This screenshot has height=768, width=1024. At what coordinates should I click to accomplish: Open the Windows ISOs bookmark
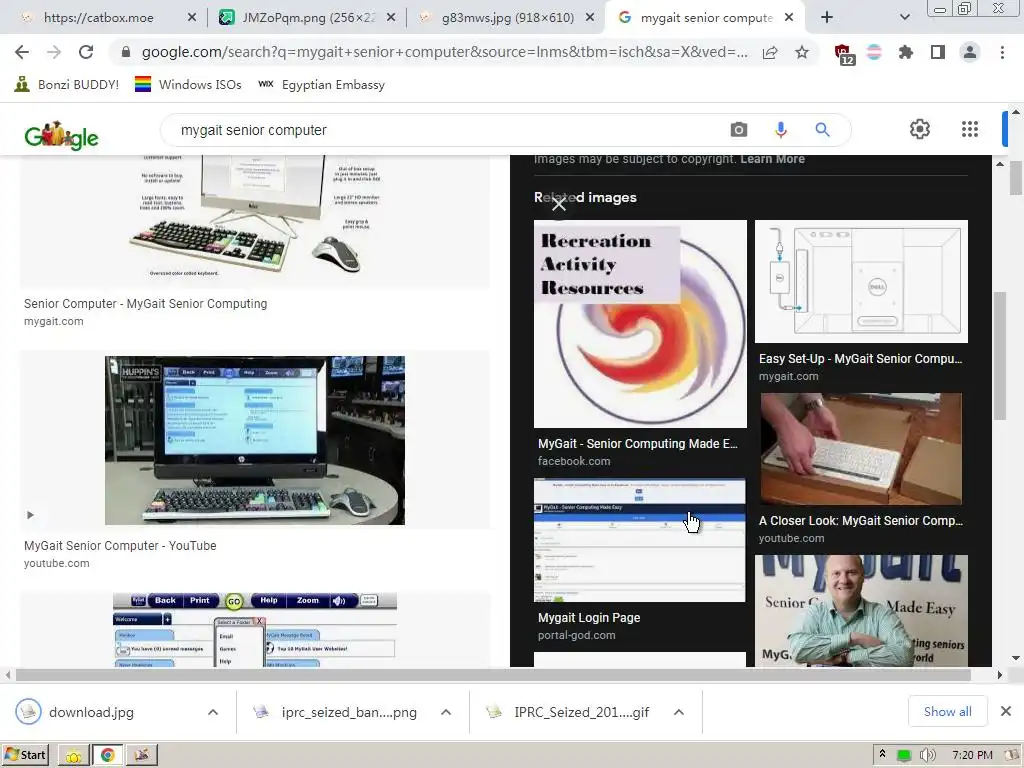click(x=188, y=84)
